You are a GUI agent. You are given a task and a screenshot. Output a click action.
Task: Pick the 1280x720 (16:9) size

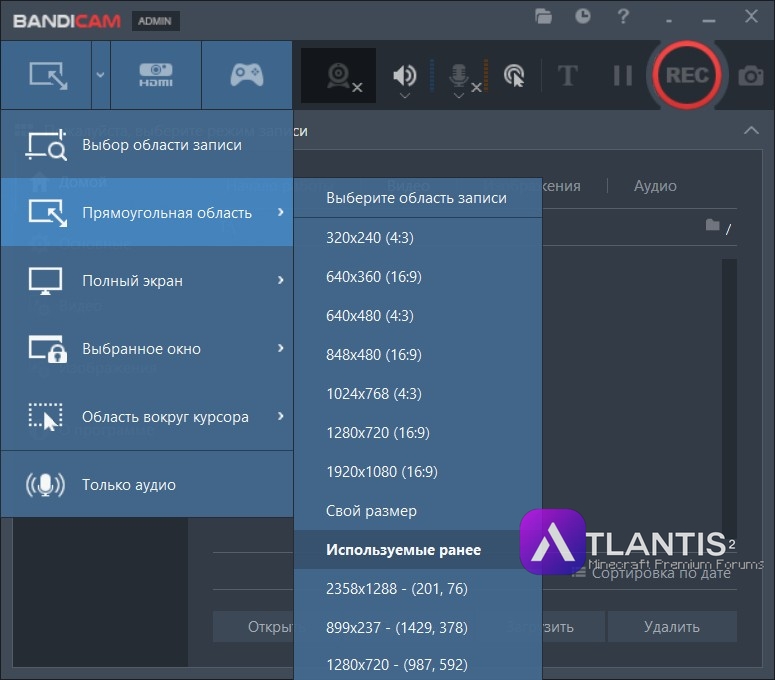(418, 433)
